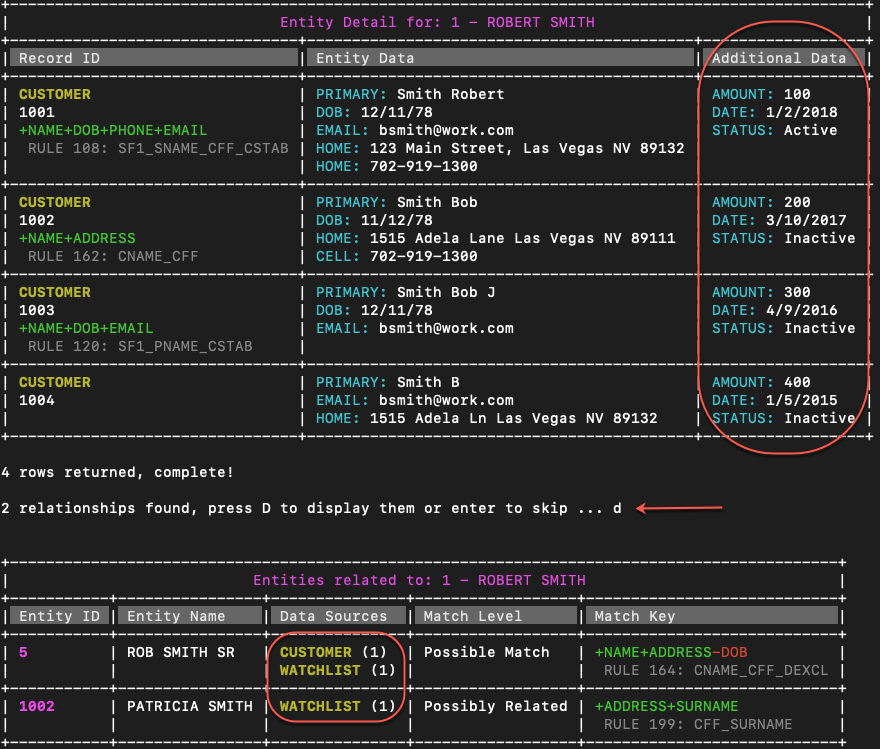
Task: Click AMOUNT 400 in the last record
Action: tap(761, 382)
